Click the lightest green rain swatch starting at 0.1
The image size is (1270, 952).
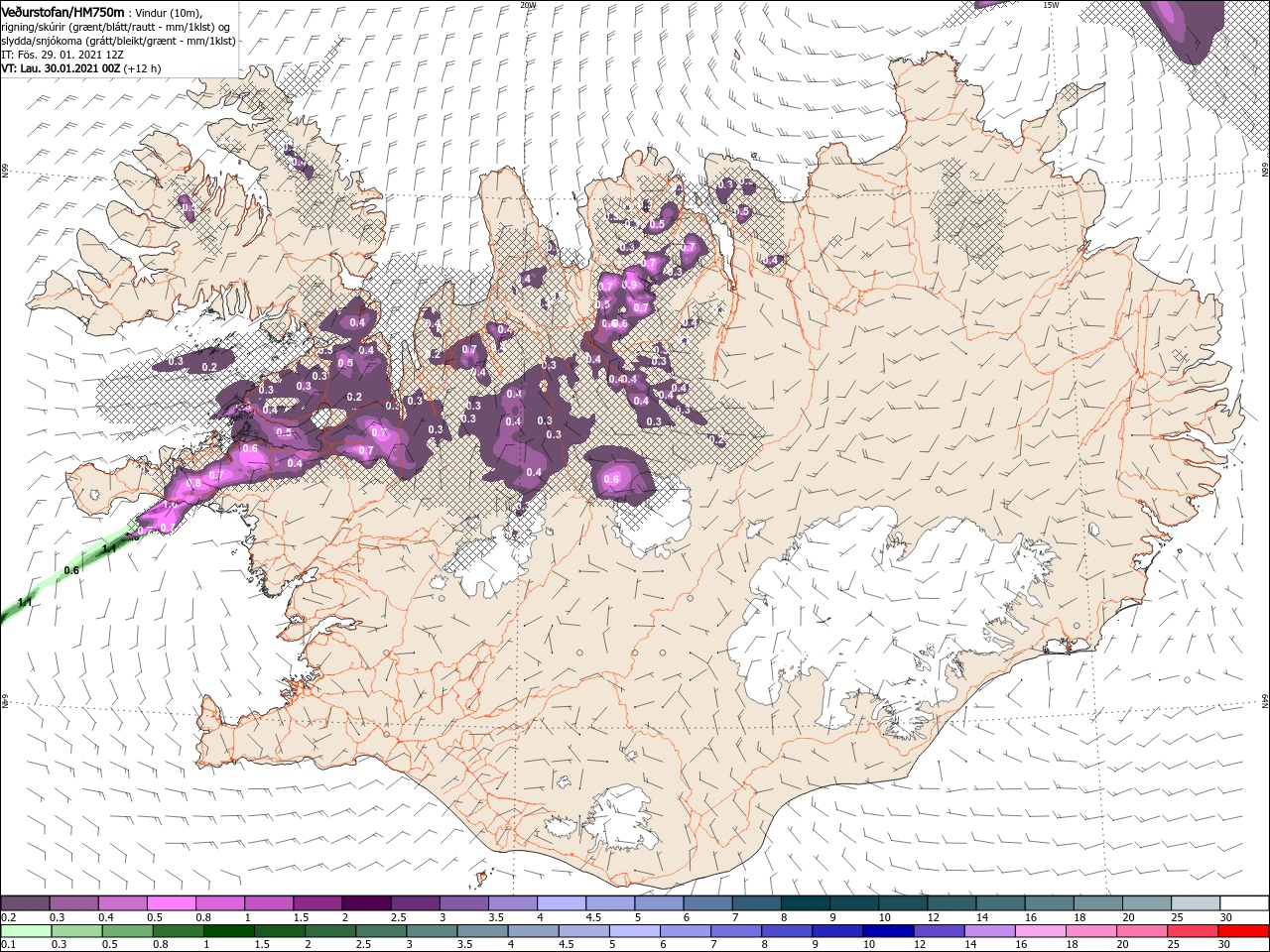[x=26, y=931]
